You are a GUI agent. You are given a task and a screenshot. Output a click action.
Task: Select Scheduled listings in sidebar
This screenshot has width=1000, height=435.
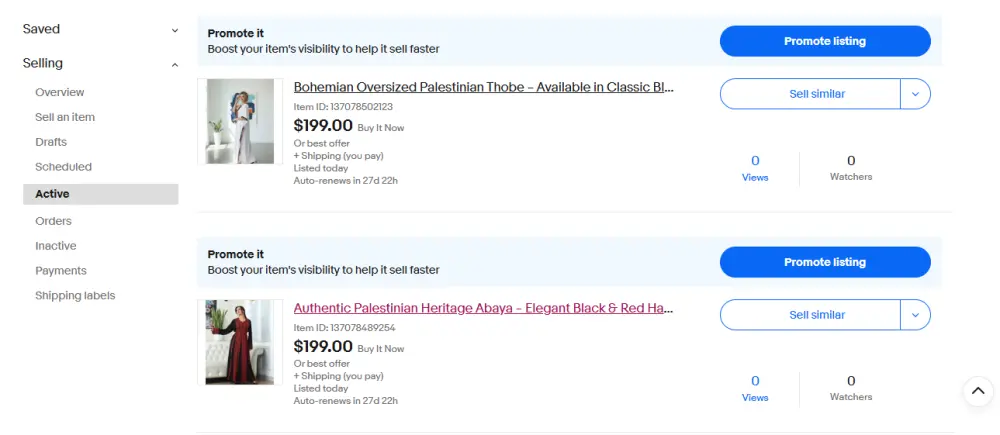(63, 167)
